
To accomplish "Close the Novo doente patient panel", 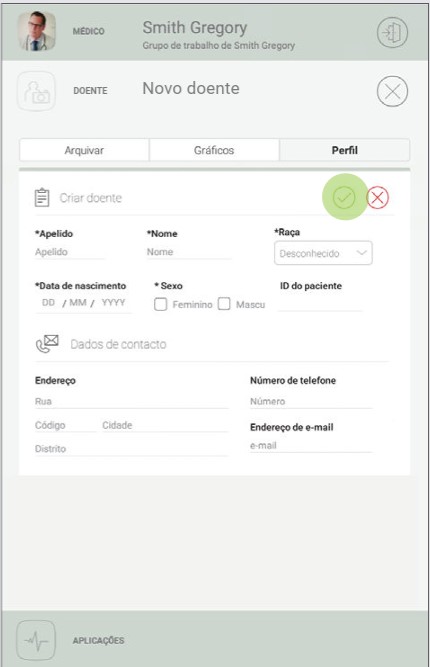I will [x=392, y=91].
